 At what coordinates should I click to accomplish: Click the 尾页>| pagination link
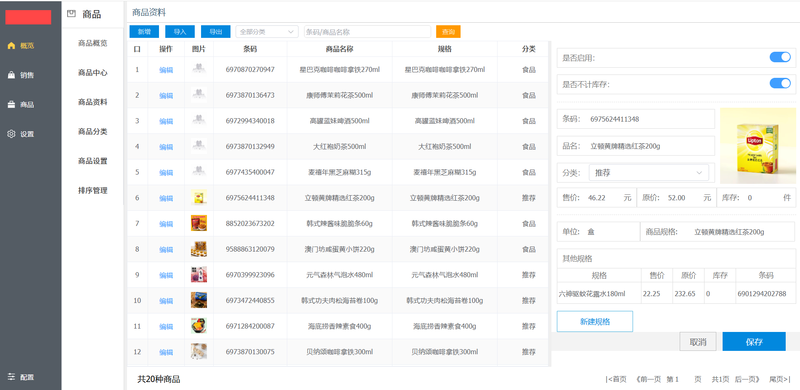pyautogui.click(x=780, y=379)
